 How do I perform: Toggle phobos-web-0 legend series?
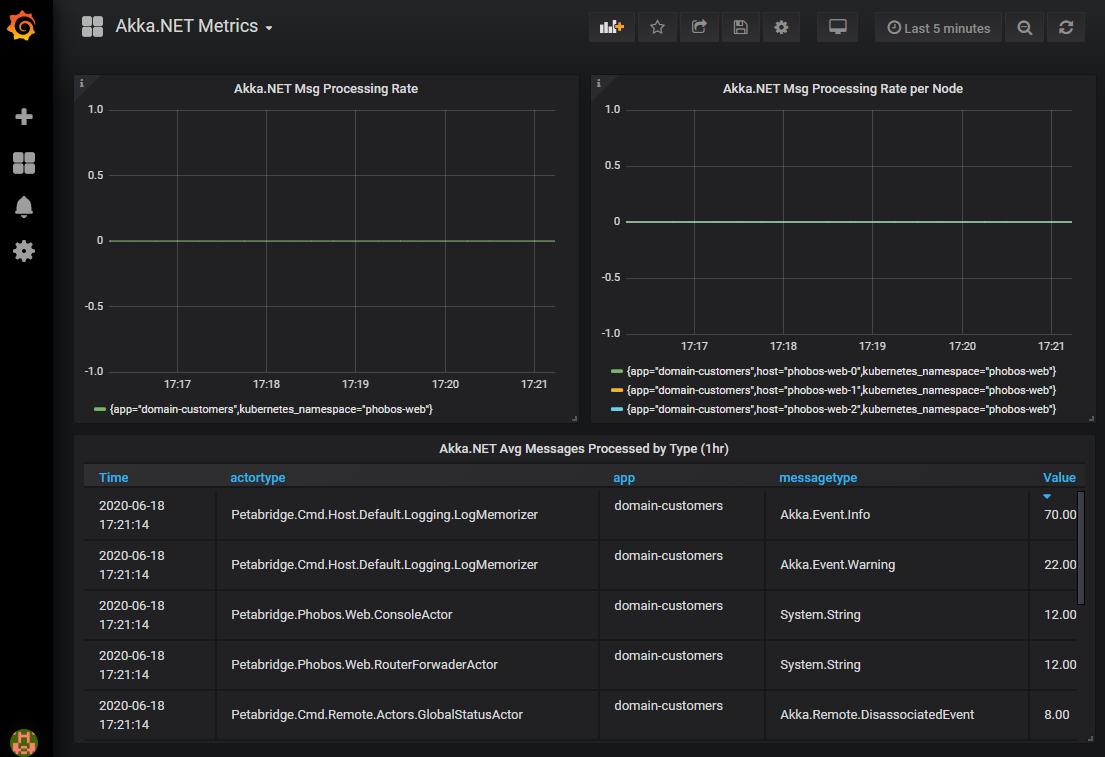tap(841, 371)
